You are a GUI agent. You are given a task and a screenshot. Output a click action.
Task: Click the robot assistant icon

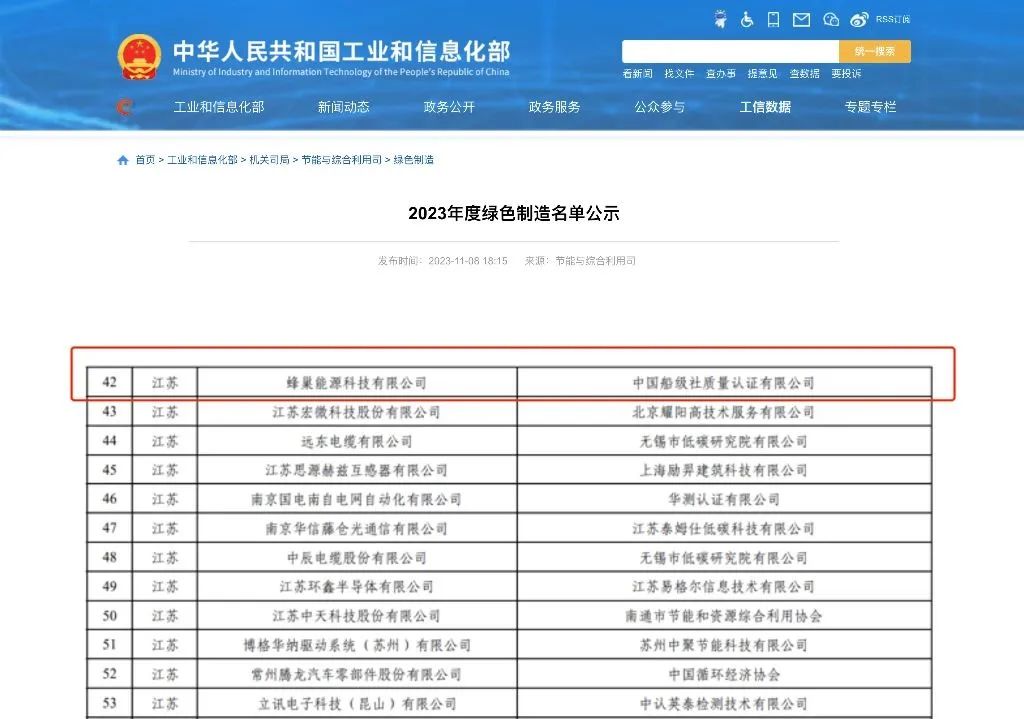(x=720, y=19)
